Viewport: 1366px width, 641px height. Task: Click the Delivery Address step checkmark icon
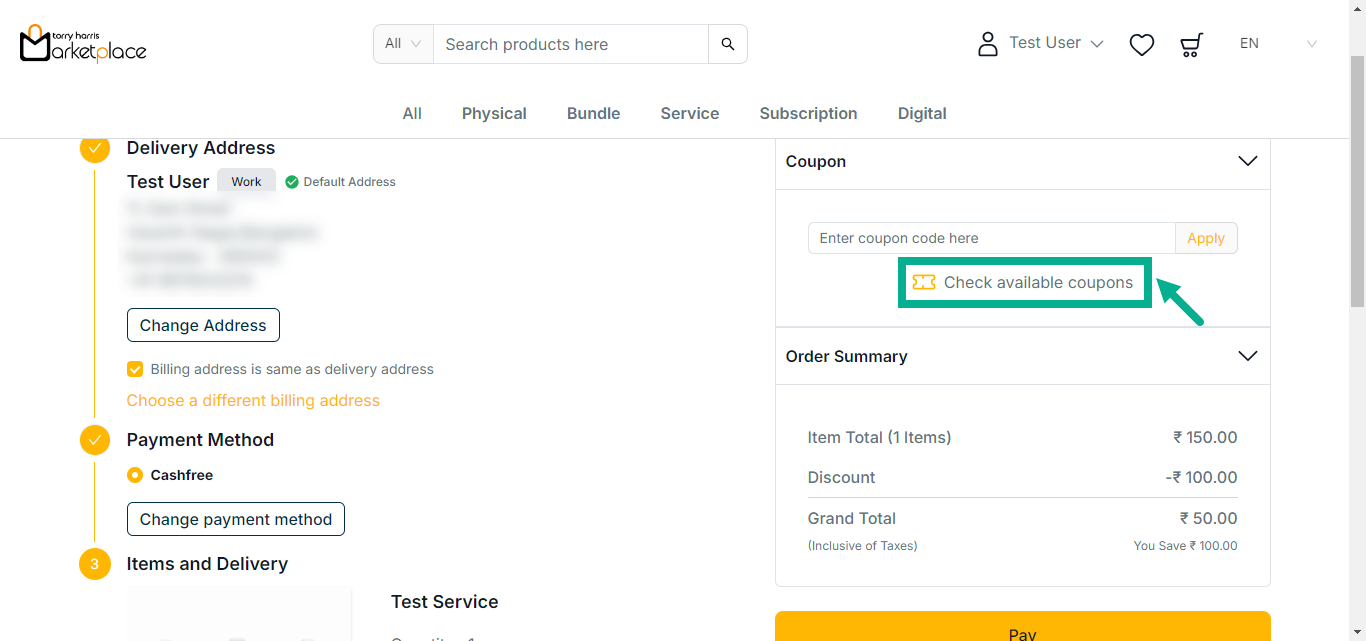point(95,148)
